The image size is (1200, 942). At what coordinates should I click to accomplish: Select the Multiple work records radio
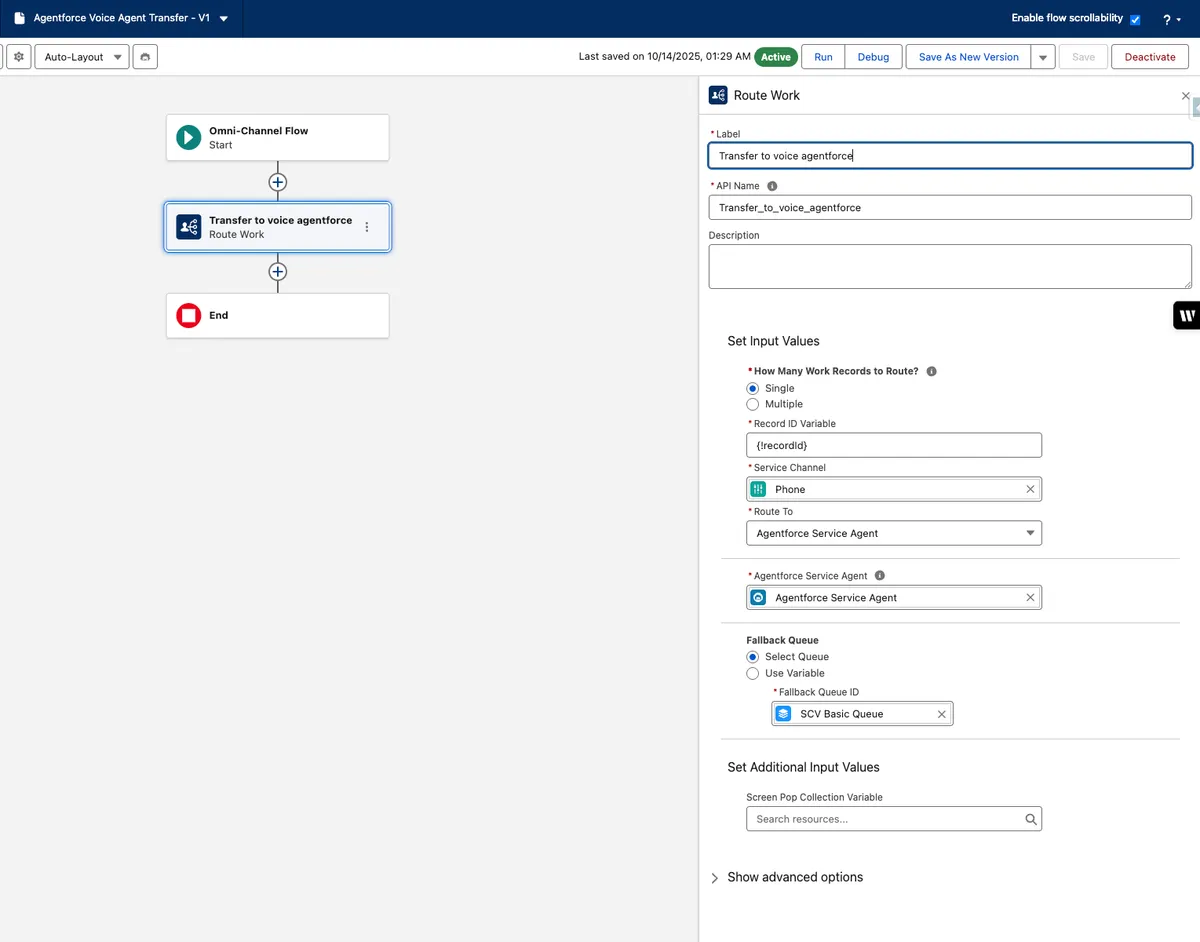tap(753, 404)
